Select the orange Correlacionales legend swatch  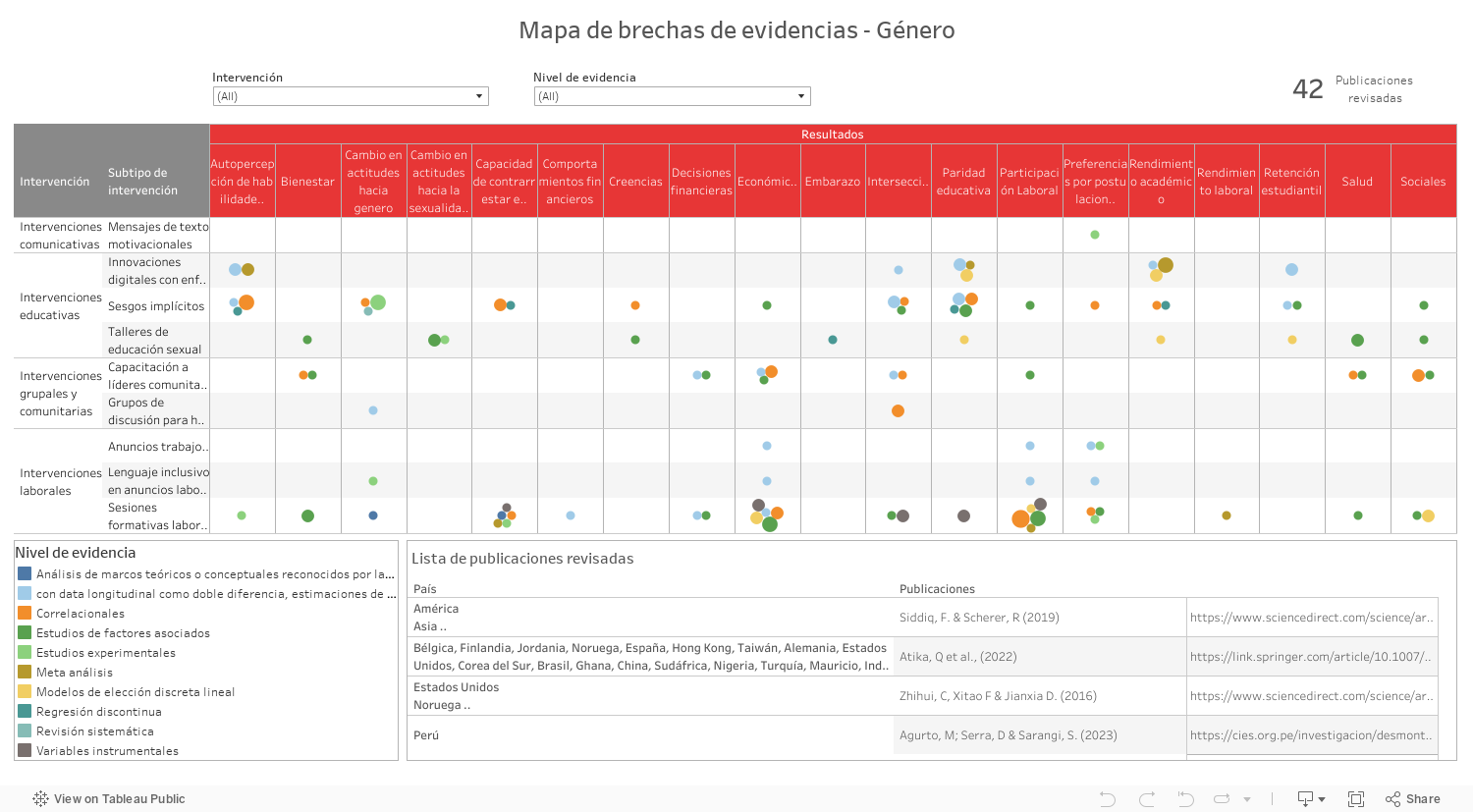click(x=25, y=613)
